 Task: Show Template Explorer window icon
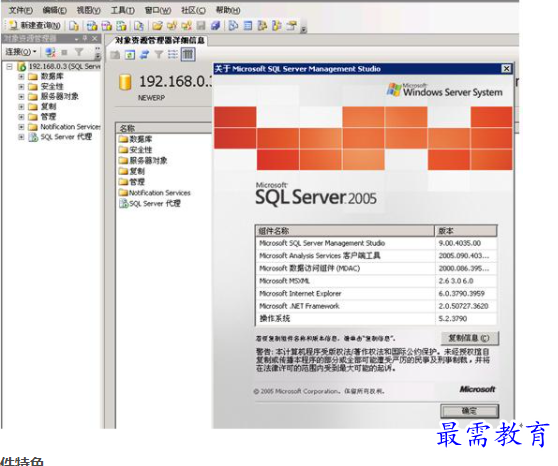(x=277, y=26)
